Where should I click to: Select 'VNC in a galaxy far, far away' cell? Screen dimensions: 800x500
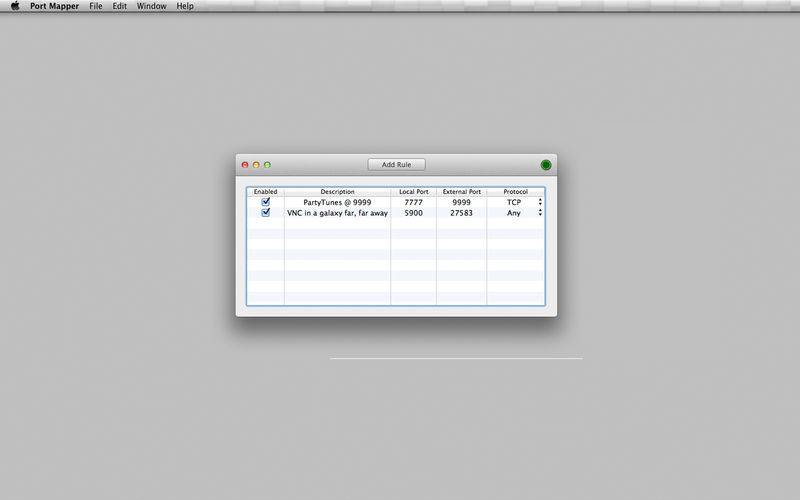pos(337,213)
